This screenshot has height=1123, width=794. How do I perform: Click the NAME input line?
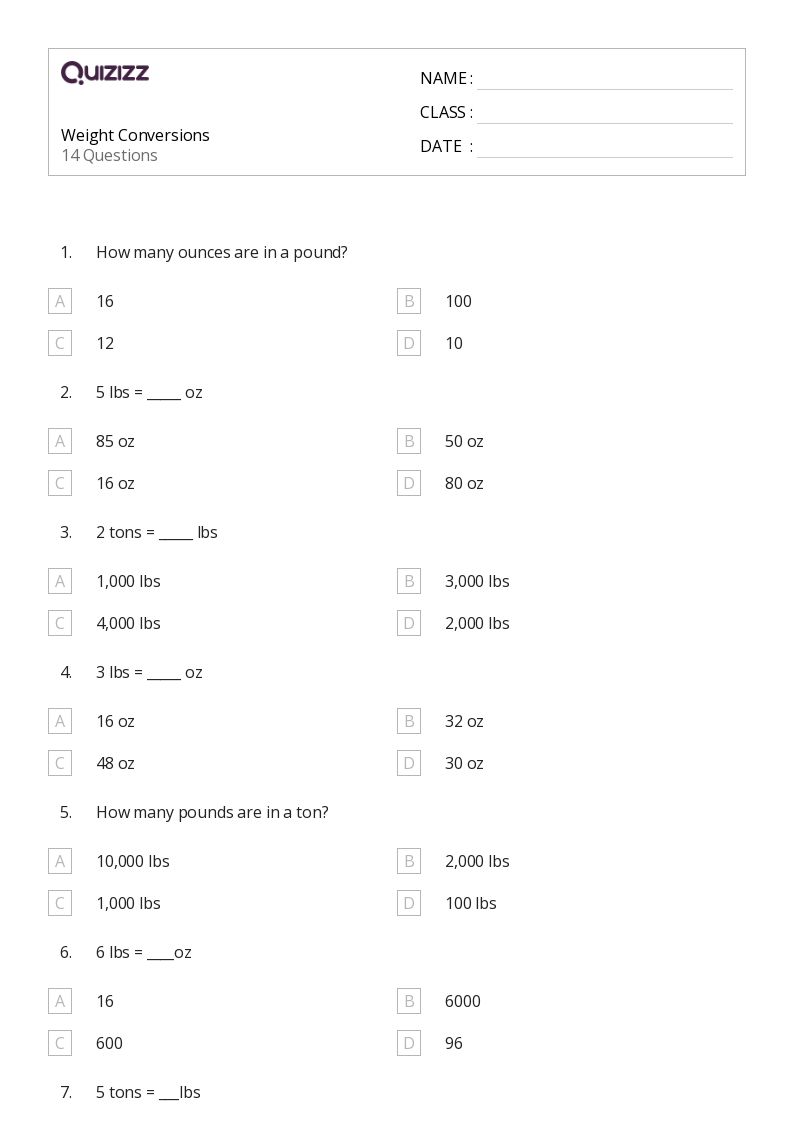(605, 79)
